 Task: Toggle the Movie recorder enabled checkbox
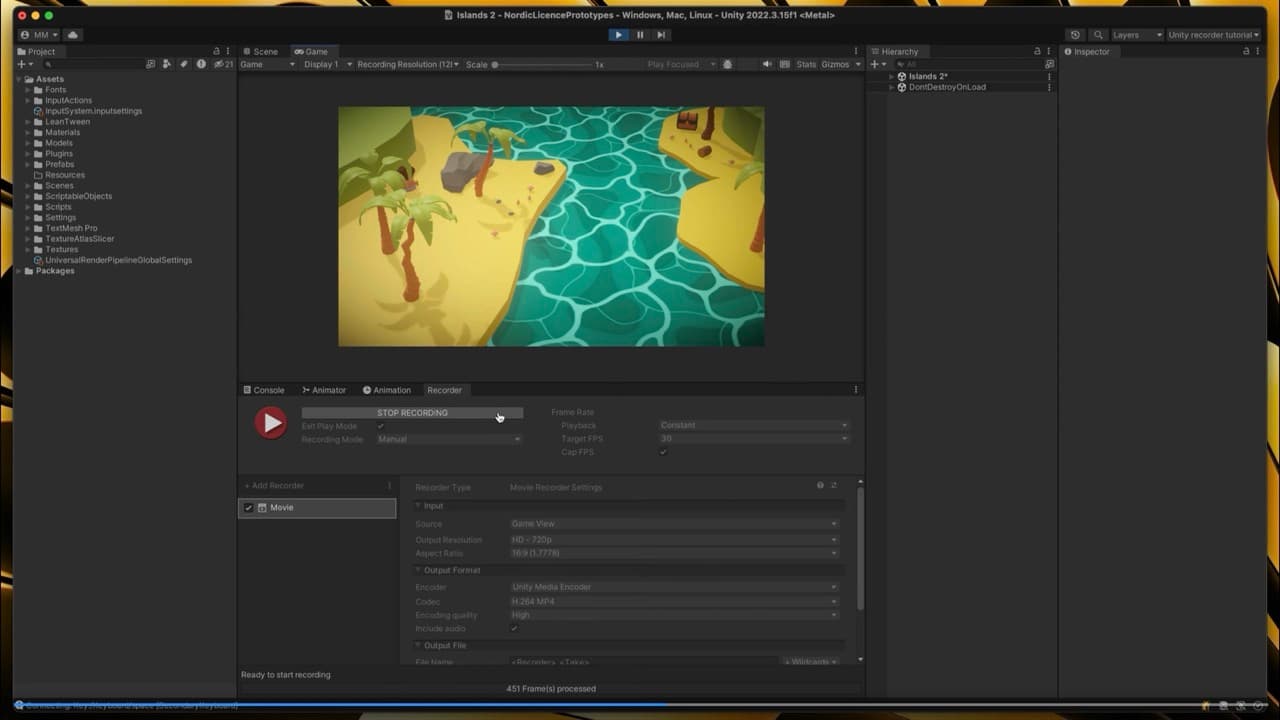coord(249,508)
